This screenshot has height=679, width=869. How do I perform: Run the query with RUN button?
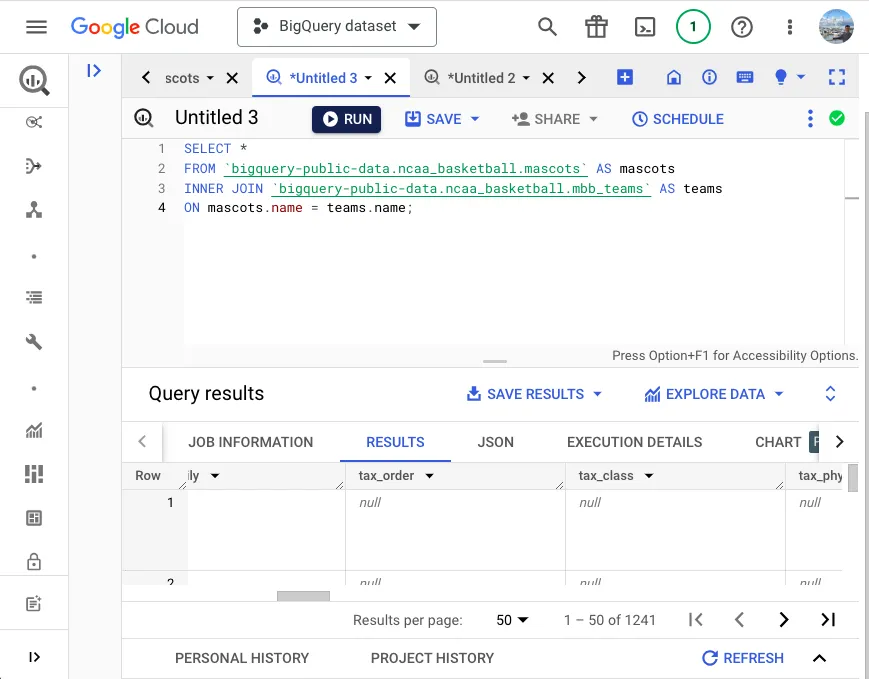346,119
